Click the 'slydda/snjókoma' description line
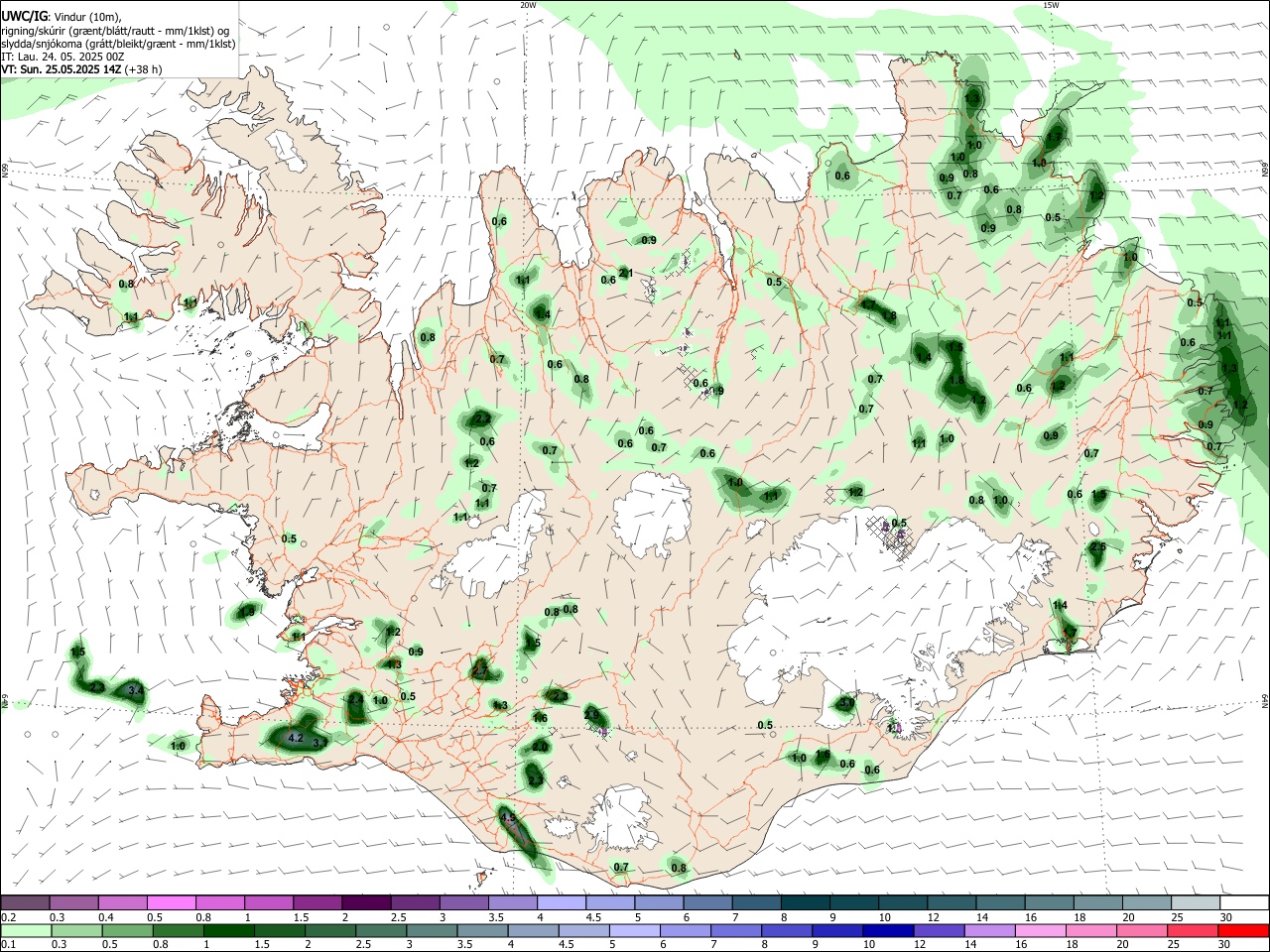Viewport: 1270px width, 952px height. (x=118, y=44)
